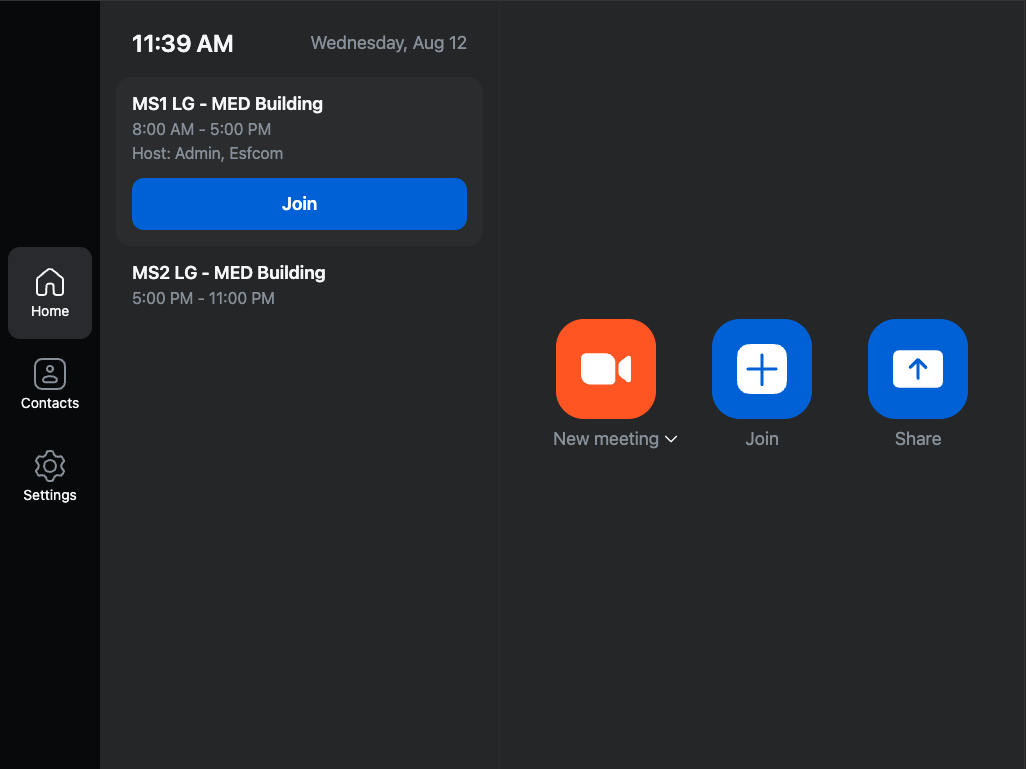Expand the New meeting chevron arrow
Screen dimensions: 1026x769
671,439
